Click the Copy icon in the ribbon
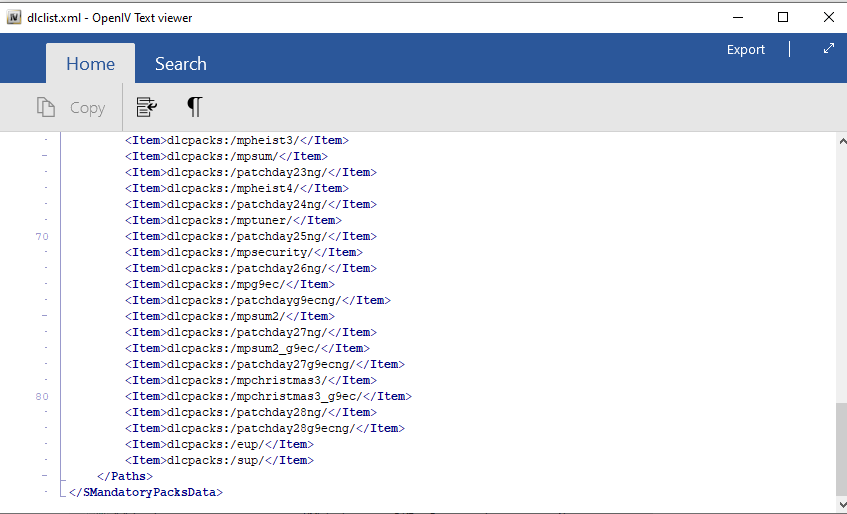847x514 pixels. click(46, 107)
